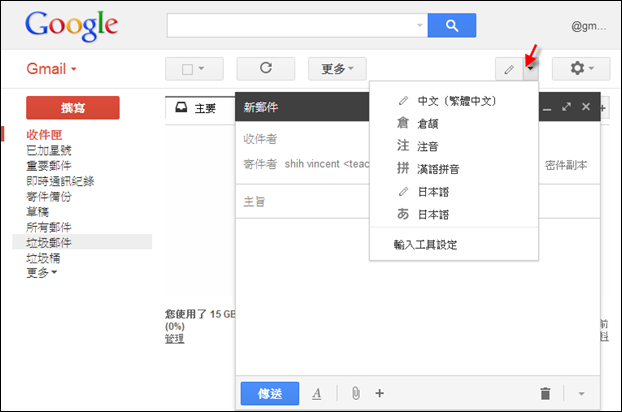This screenshot has width=622, height=412.
Task: Switch to the 主要 inbox tab
Action: point(200,108)
